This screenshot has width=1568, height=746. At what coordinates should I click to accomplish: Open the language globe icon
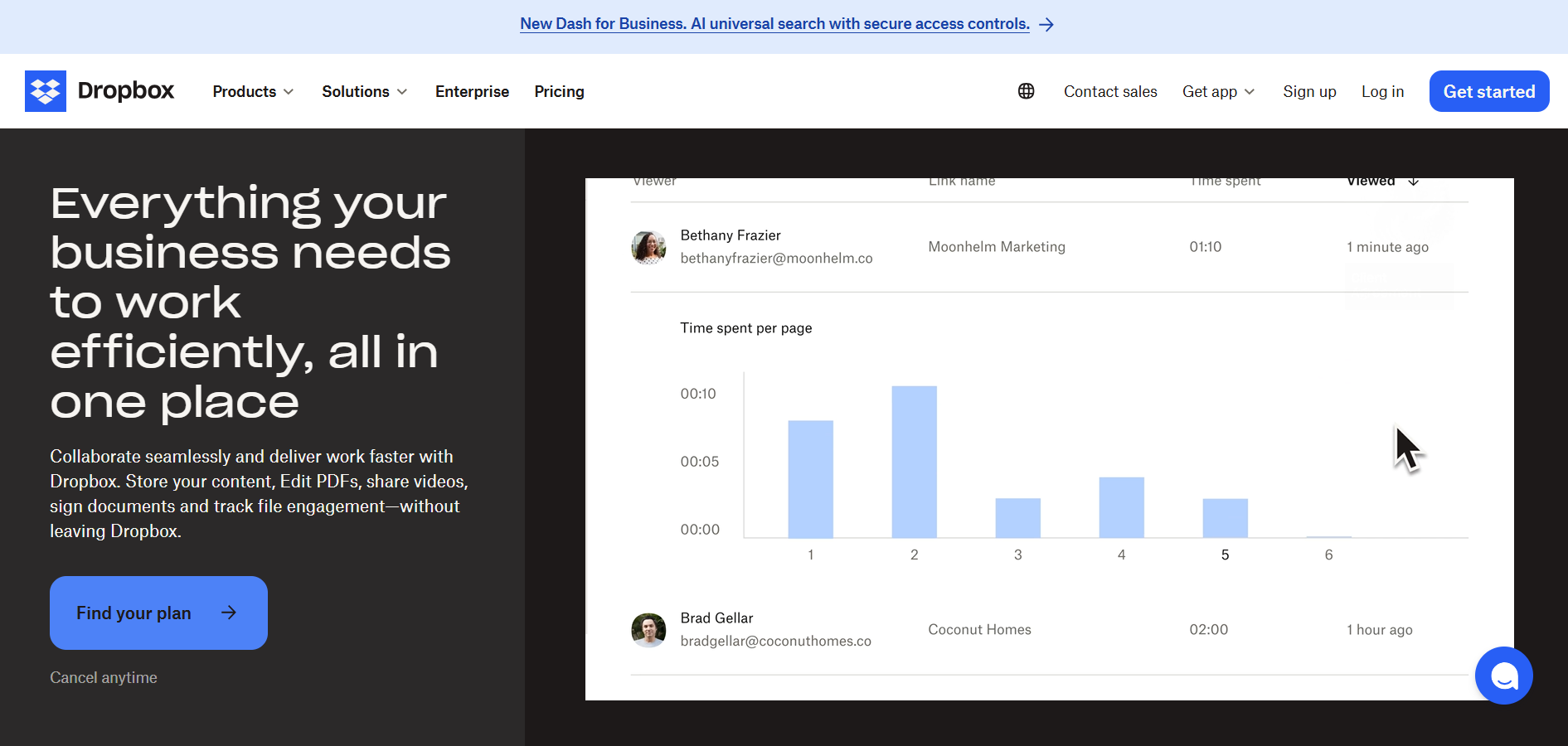(x=1026, y=91)
